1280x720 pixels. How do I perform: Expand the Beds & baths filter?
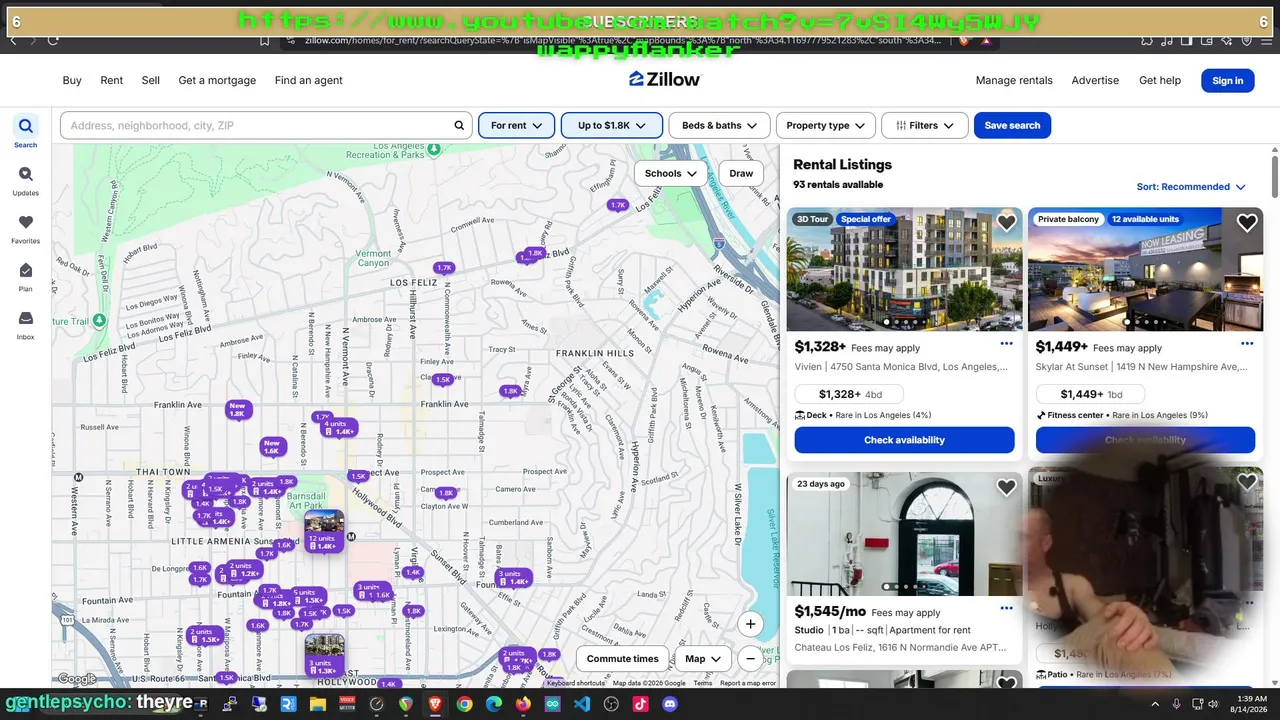click(x=719, y=125)
